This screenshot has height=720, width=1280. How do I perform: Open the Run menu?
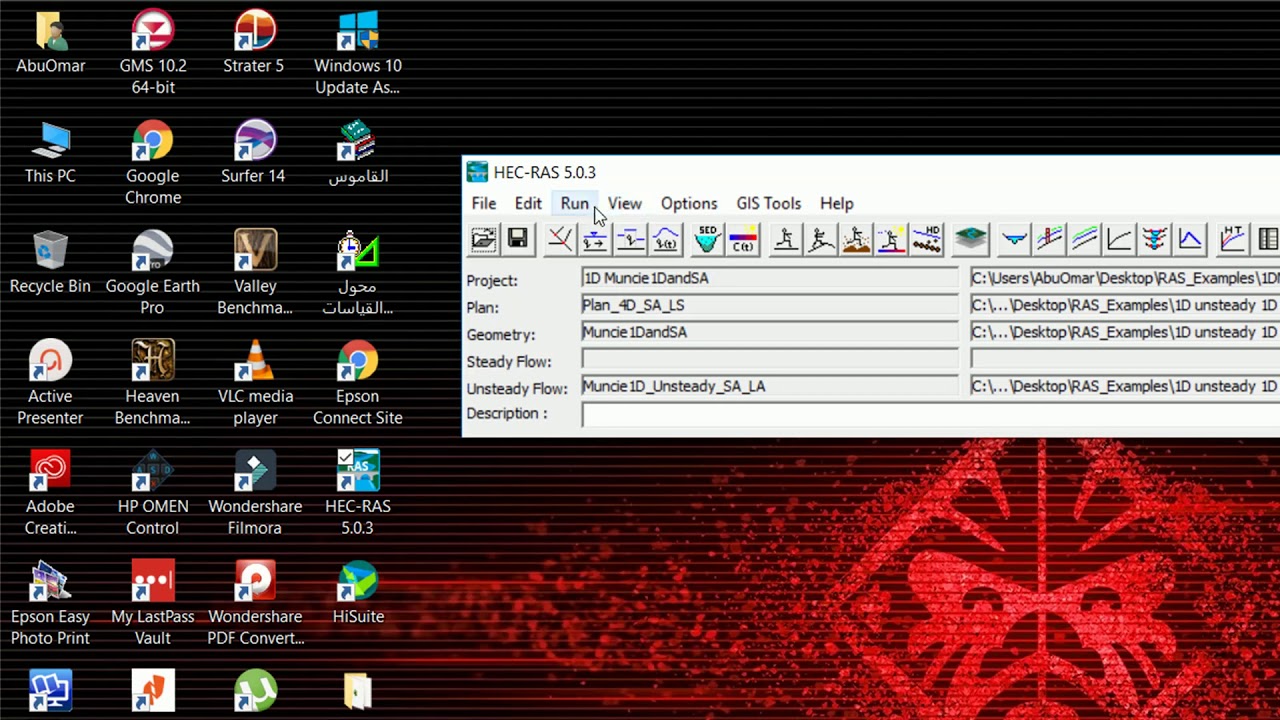coord(575,203)
